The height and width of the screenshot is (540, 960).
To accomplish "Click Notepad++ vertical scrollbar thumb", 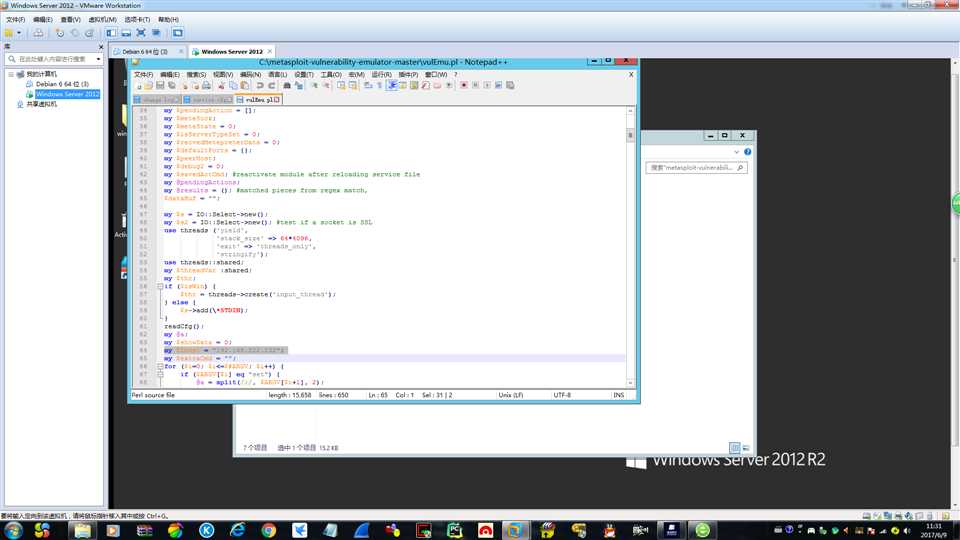I will point(630,135).
